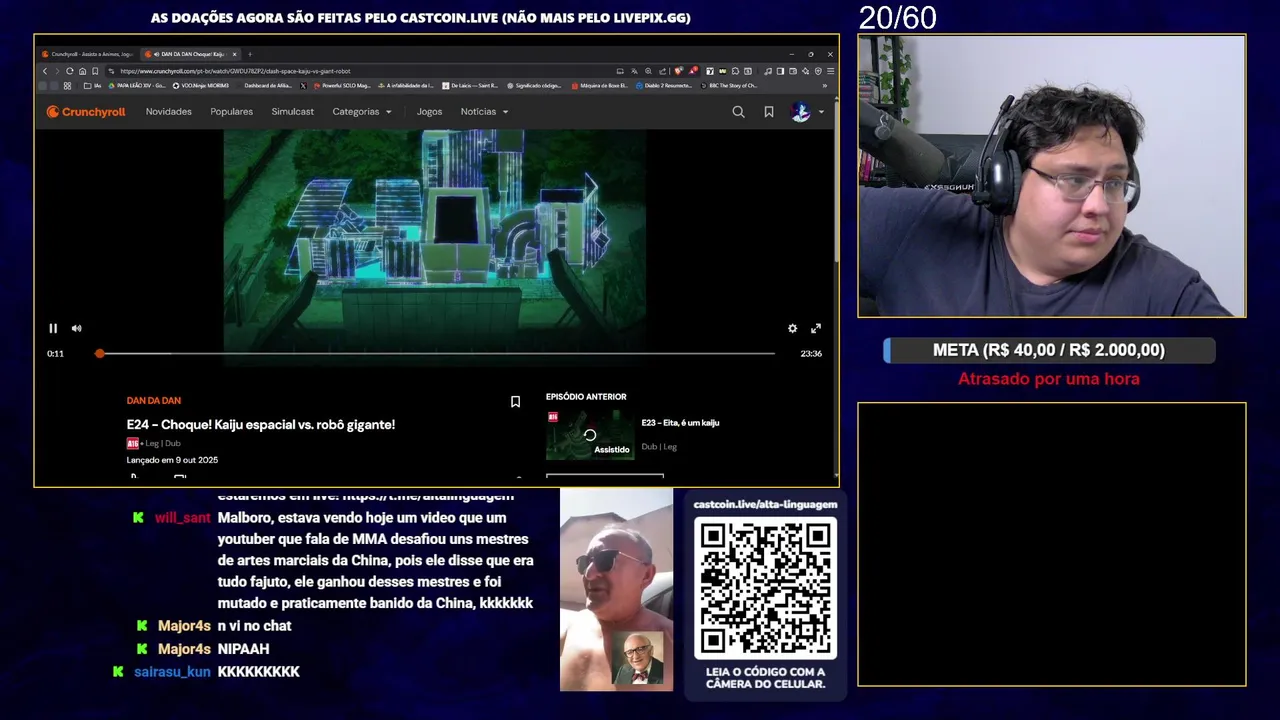Image resolution: width=1280 pixels, height=720 pixels.
Task: Open the De Laicis Saint R bookmark
Action: click(x=470, y=86)
